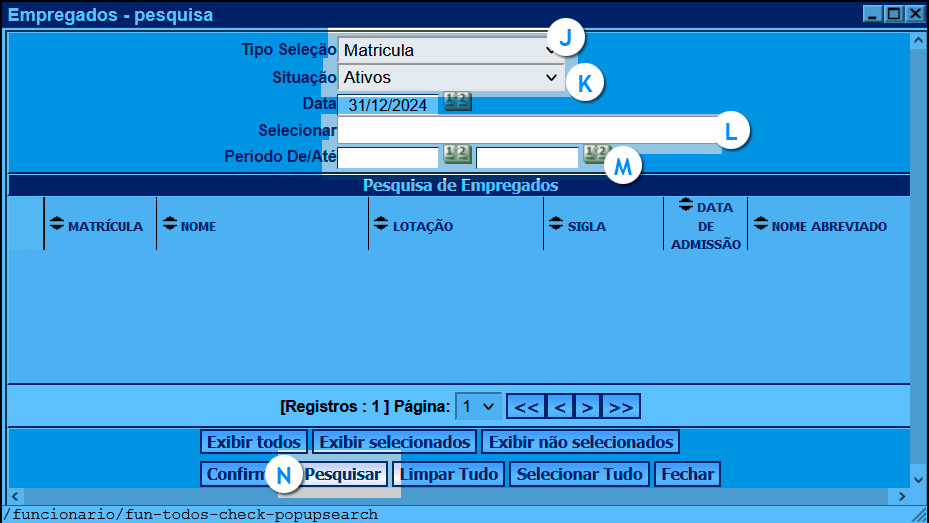Go to the first page with <<
Image resolution: width=929 pixels, height=523 pixels.
click(x=526, y=407)
